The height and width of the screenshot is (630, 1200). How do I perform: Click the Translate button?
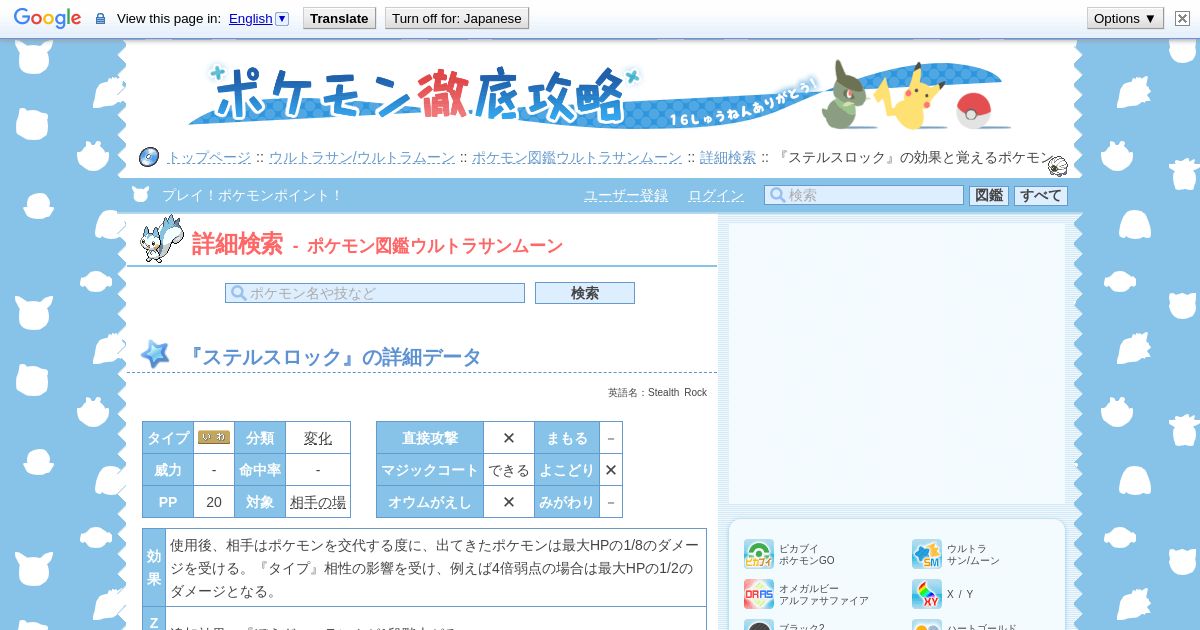point(339,18)
